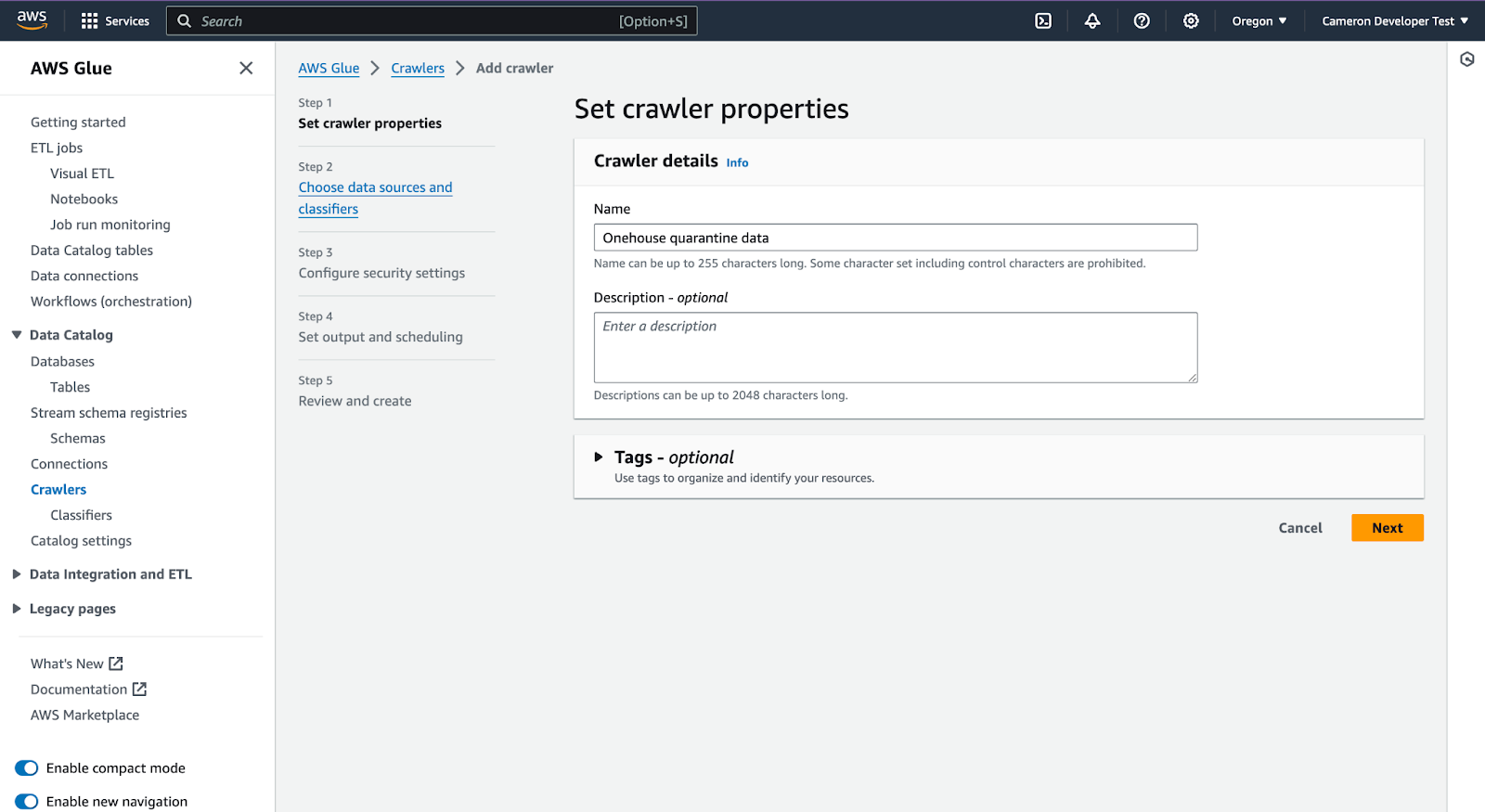This screenshot has height=812, width=1485.
Task: Go to AWS Glue breadcrumb link
Action: [x=329, y=68]
